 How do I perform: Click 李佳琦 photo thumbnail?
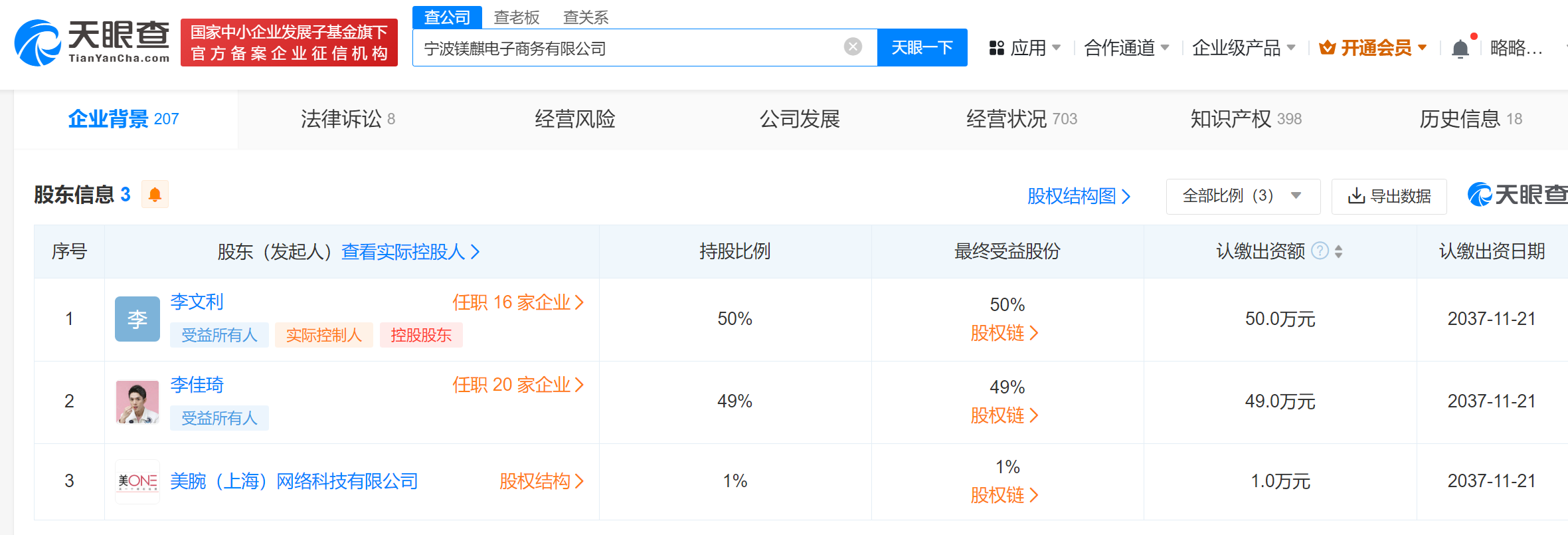click(x=137, y=401)
